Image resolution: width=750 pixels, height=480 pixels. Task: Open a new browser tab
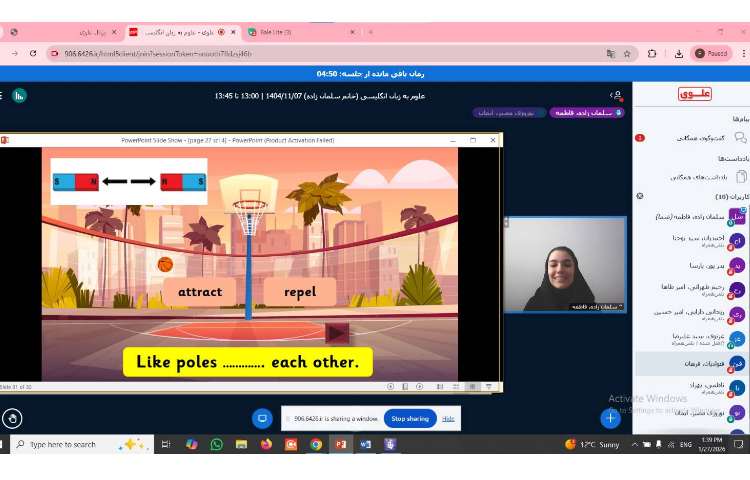pos(371,32)
